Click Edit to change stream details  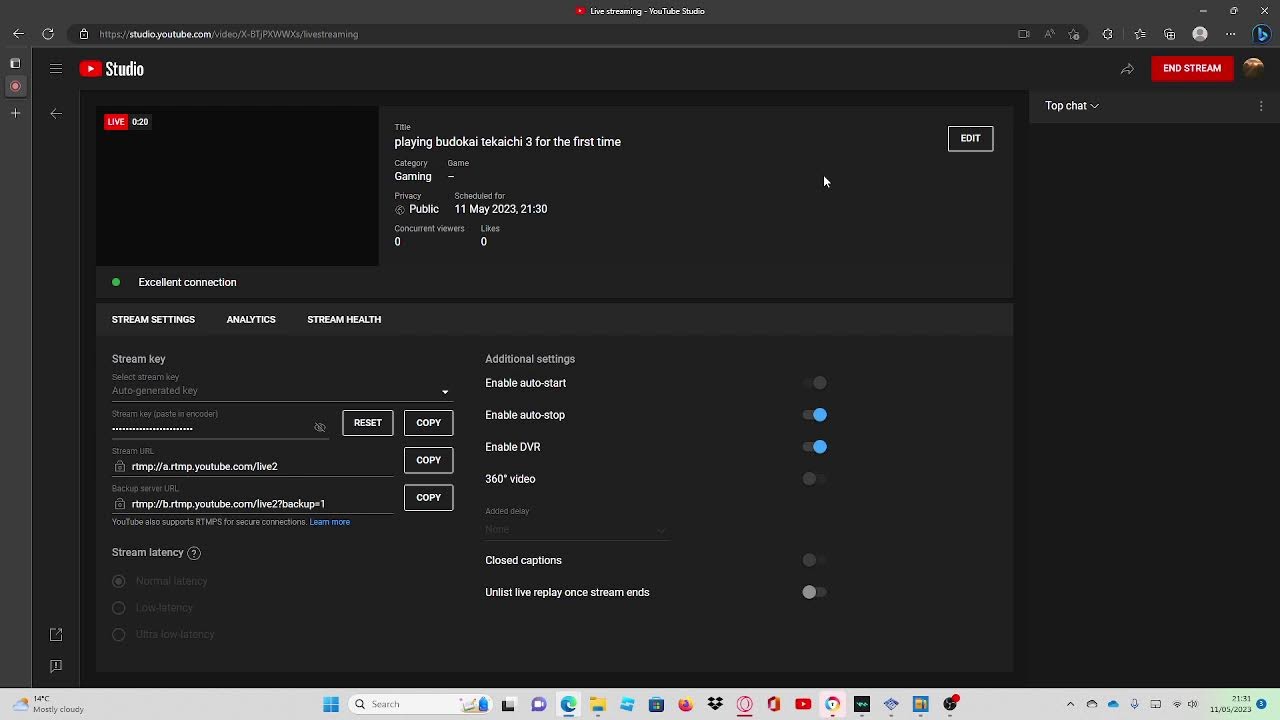pos(970,138)
